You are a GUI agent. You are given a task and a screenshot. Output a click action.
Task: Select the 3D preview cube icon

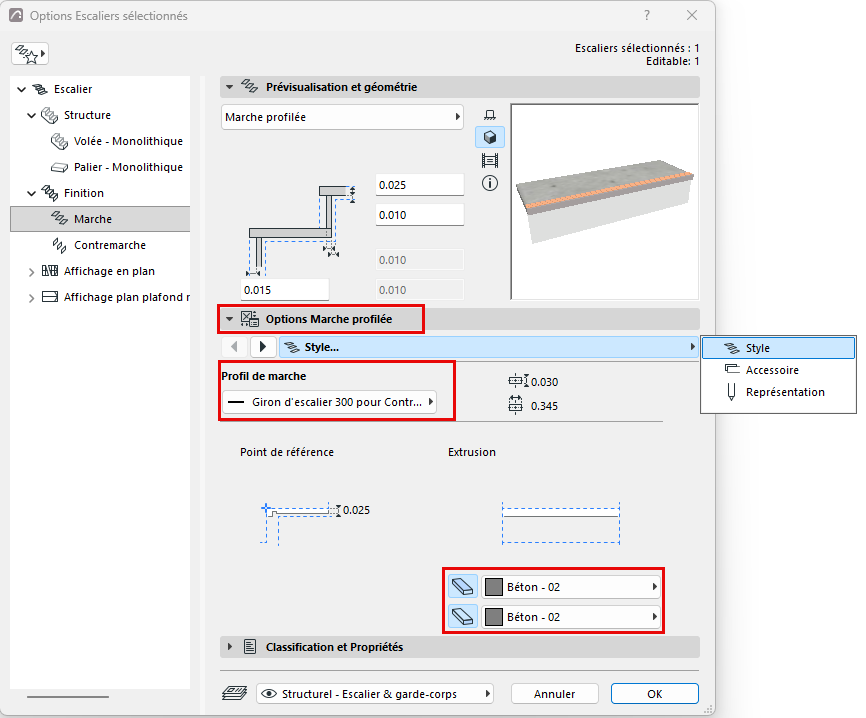pyautogui.click(x=490, y=137)
